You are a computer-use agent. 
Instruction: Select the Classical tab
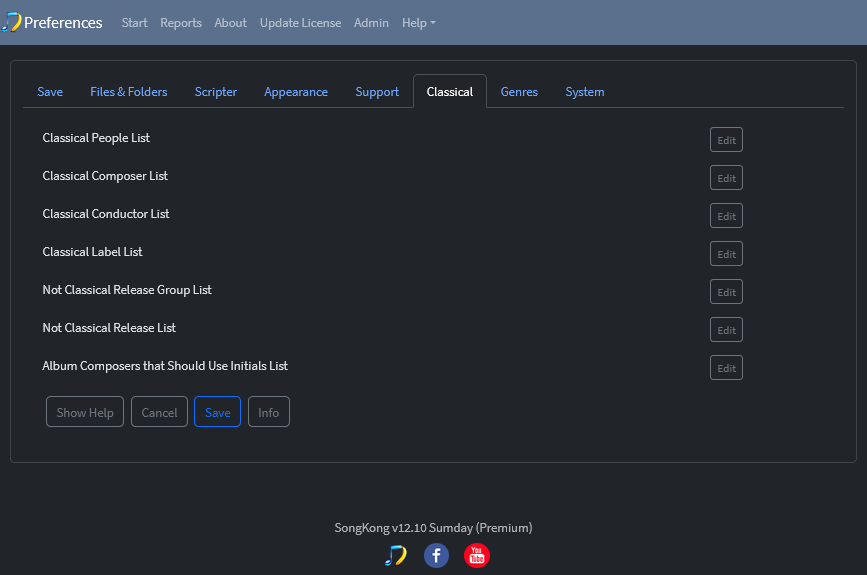click(x=450, y=92)
